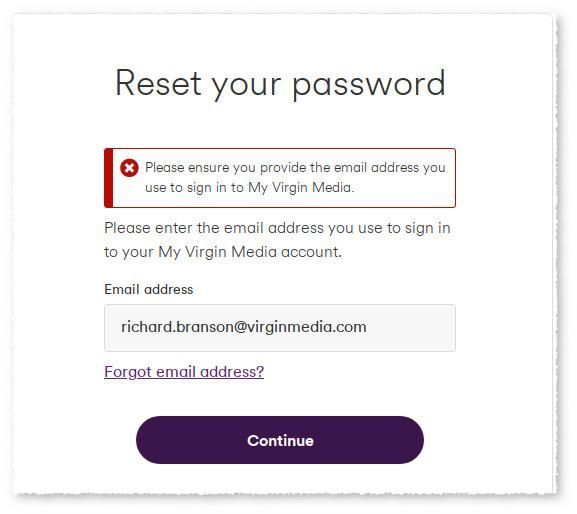This screenshot has width=577, height=514.
Task: Click the word 'password' in the heading
Action: [369, 85]
